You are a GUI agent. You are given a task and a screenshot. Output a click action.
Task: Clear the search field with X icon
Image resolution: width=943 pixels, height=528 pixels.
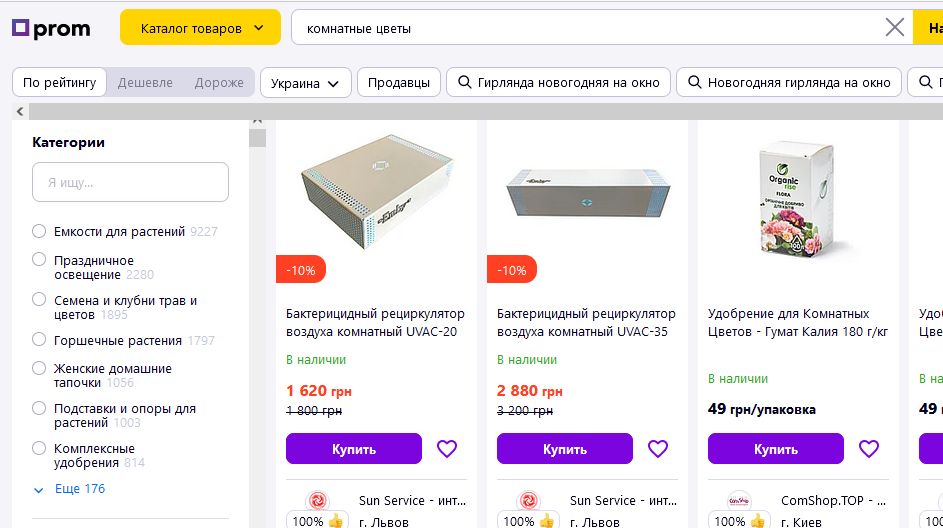point(895,28)
